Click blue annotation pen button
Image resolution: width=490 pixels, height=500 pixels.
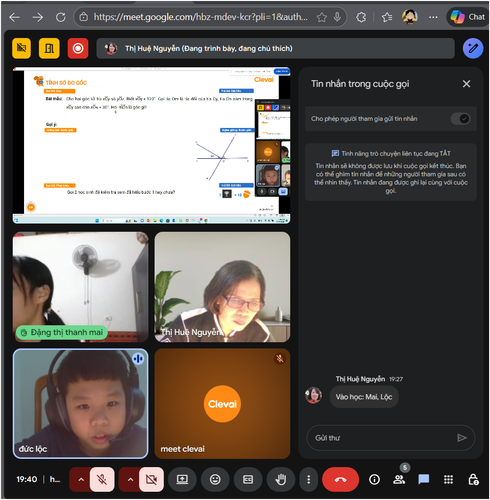tap(473, 48)
